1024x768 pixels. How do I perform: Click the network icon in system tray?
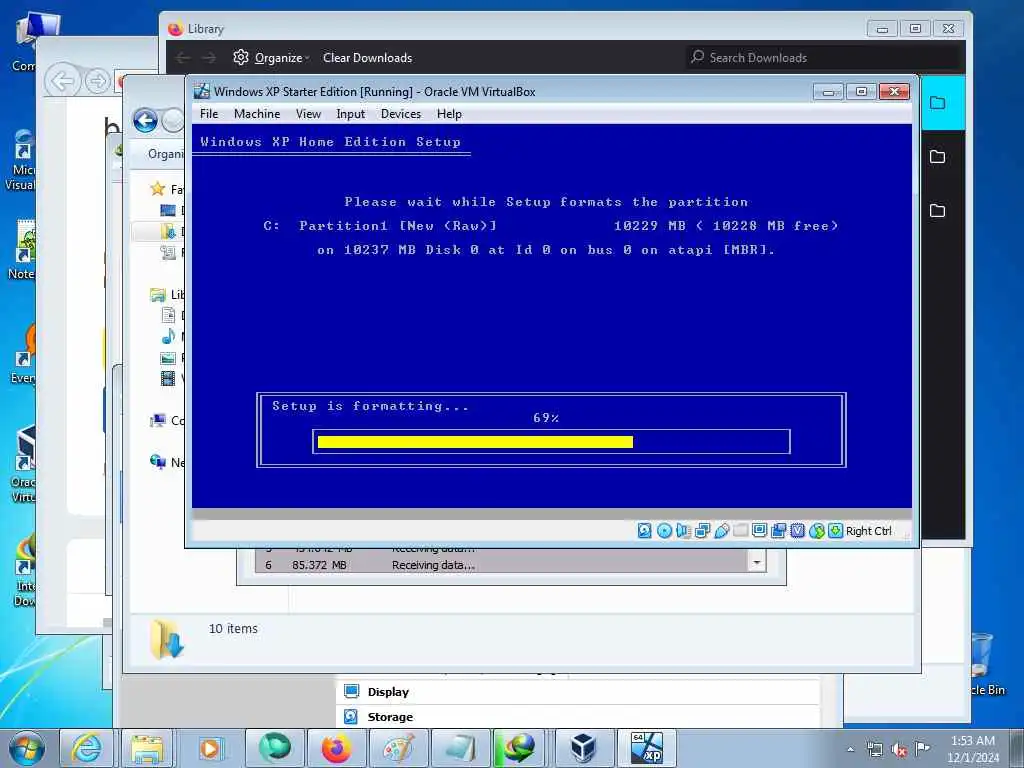click(x=874, y=750)
